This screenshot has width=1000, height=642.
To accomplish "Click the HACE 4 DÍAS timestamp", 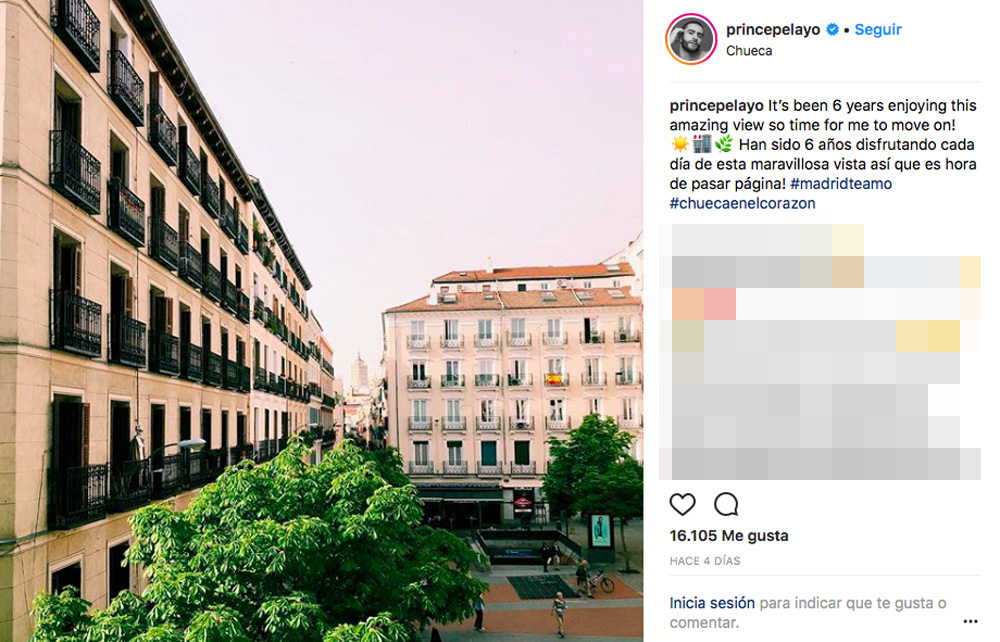I will tap(705, 561).
